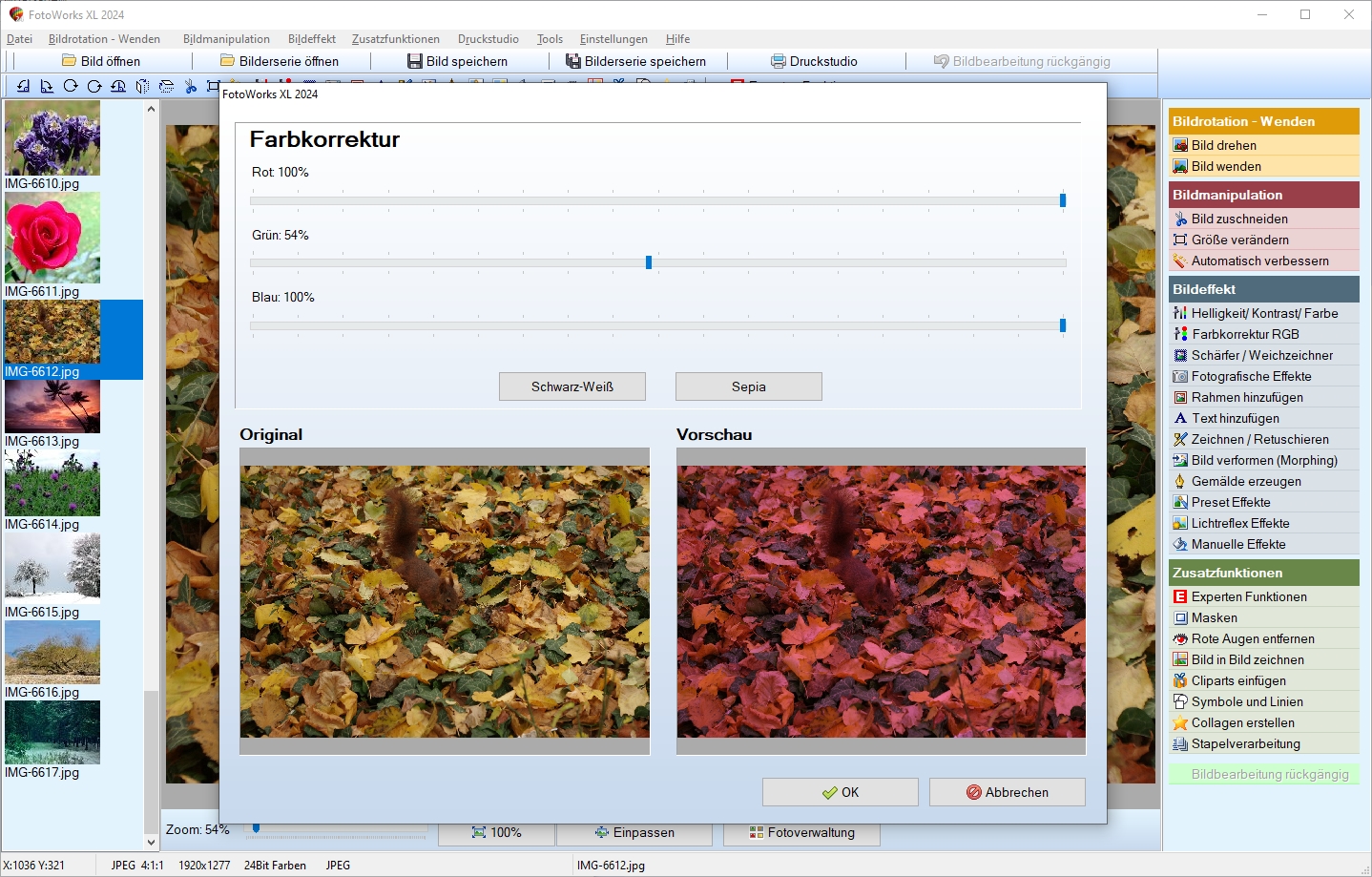Open the Zusatzfunktionen menu in the menu bar
The width and height of the screenshot is (1372, 877).
[x=395, y=39]
